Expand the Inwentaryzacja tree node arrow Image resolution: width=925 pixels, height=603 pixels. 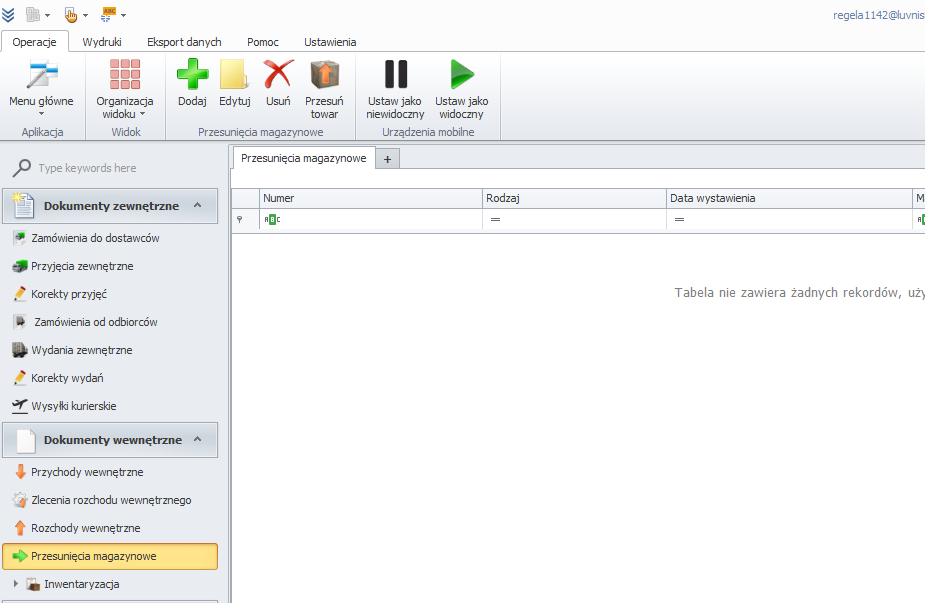pos(16,584)
